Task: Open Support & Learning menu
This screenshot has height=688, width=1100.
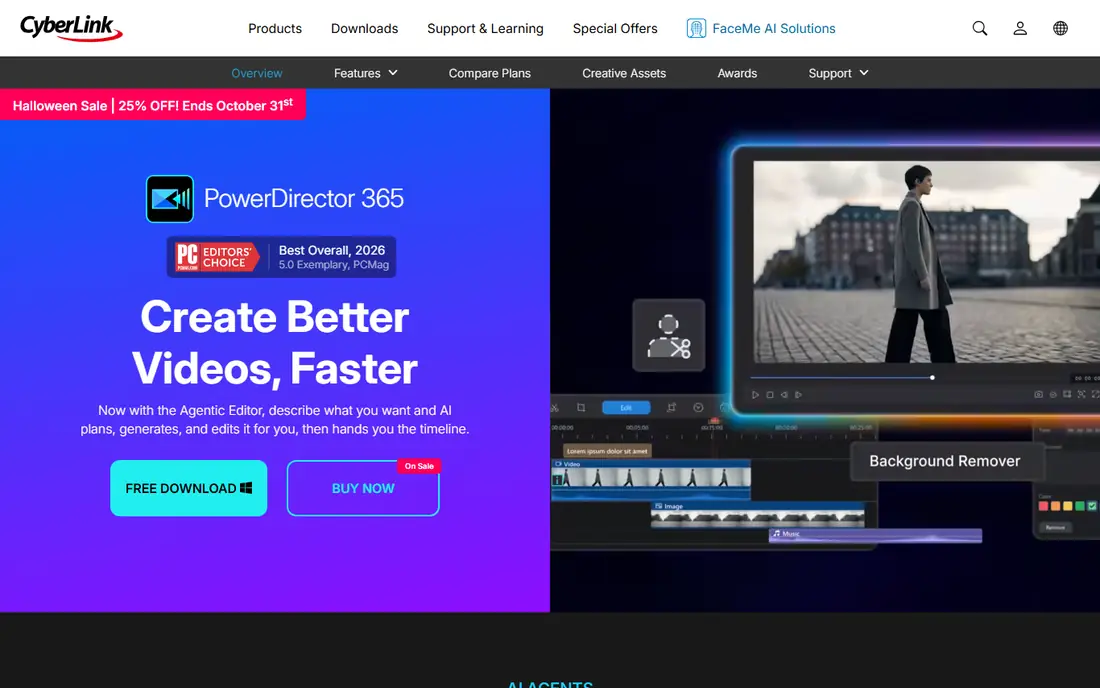Action: click(485, 28)
